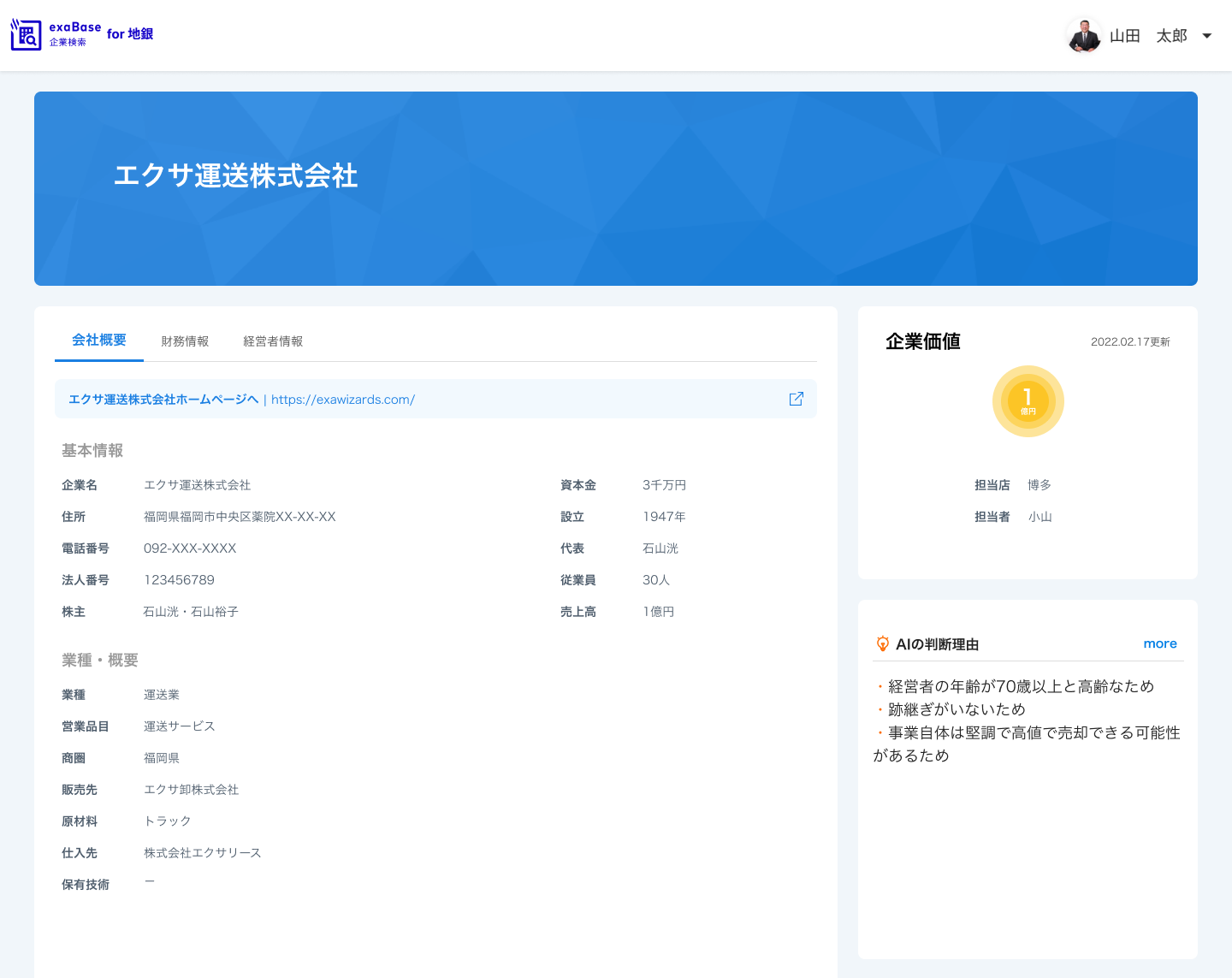Click 山田太郎's profile avatar photo
The image size is (1232, 978).
(x=1083, y=35)
